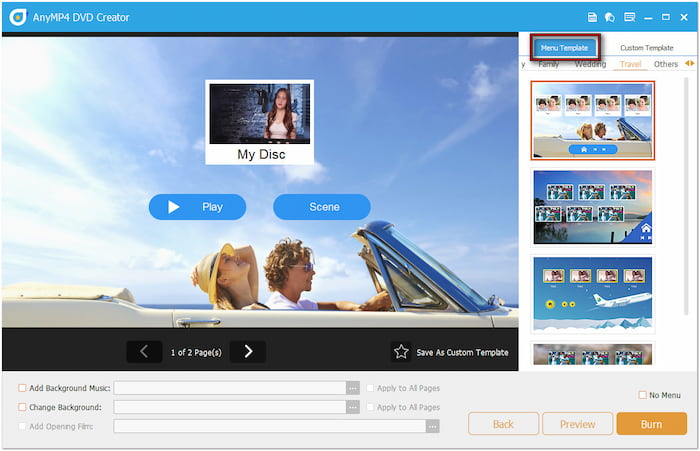Go to the next menu page

point(248,351)
